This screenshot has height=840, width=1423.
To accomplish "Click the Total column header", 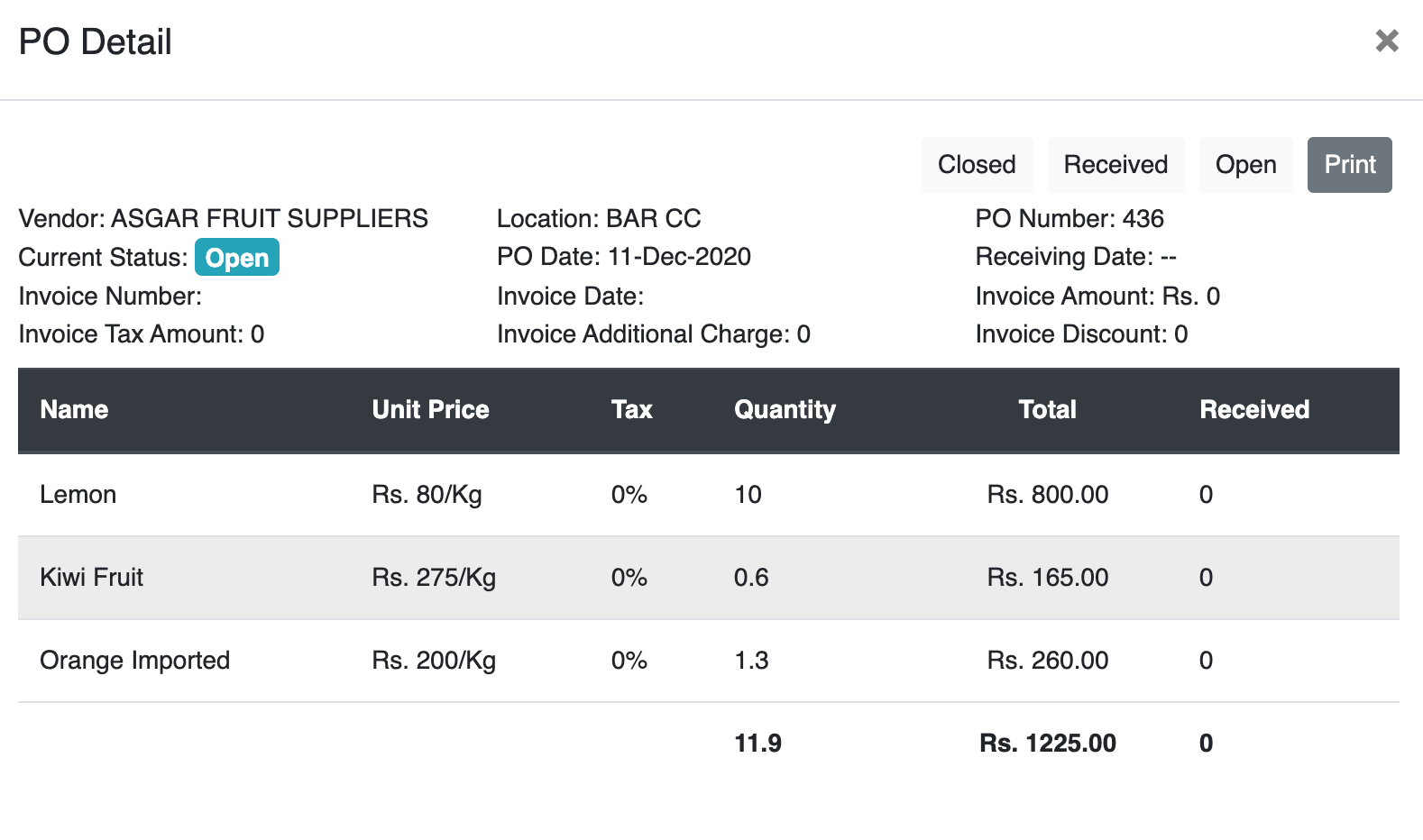I will pos(1047,410).
